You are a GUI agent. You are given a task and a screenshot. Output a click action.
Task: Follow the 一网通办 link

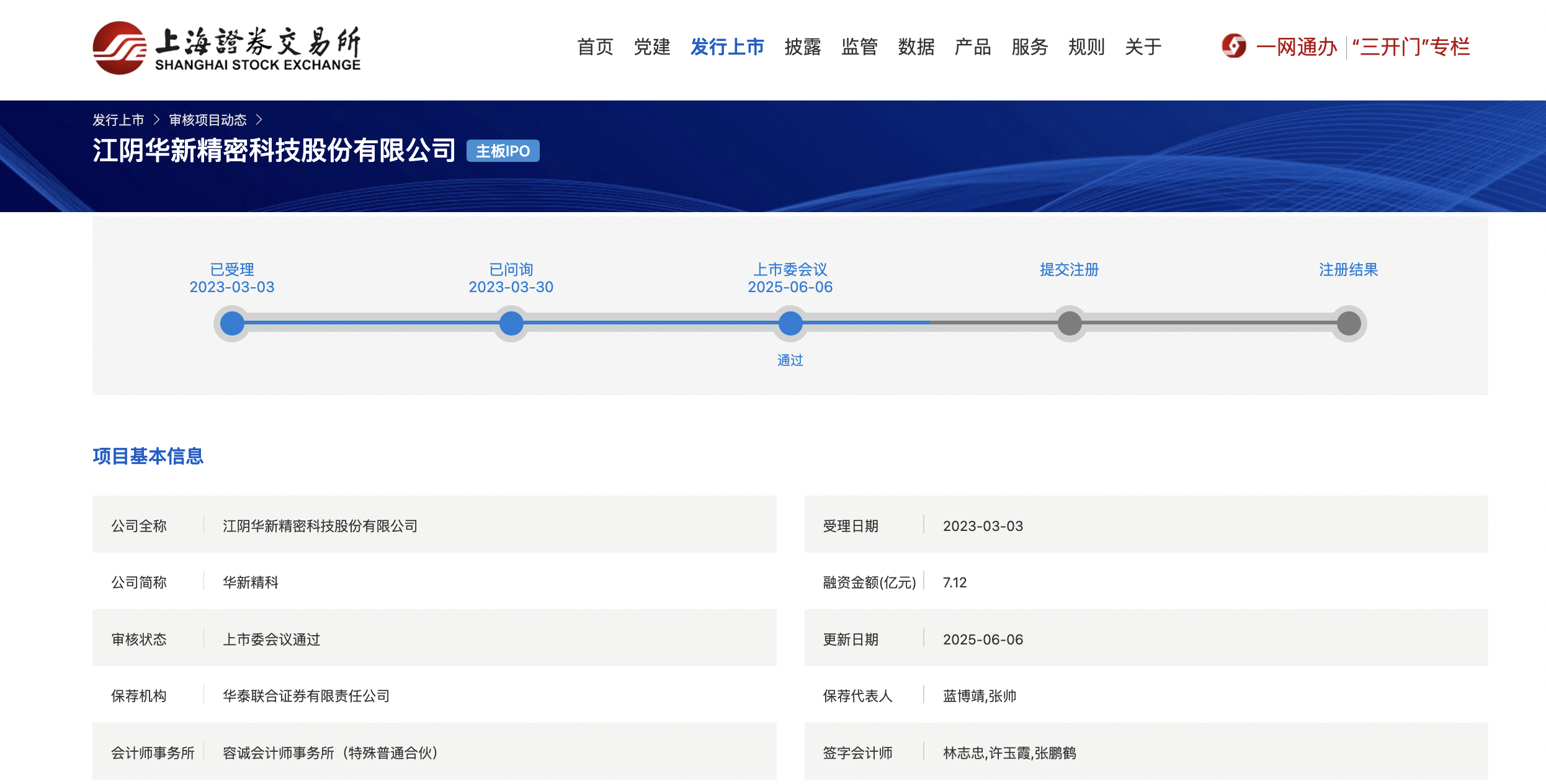(1296, 47)
